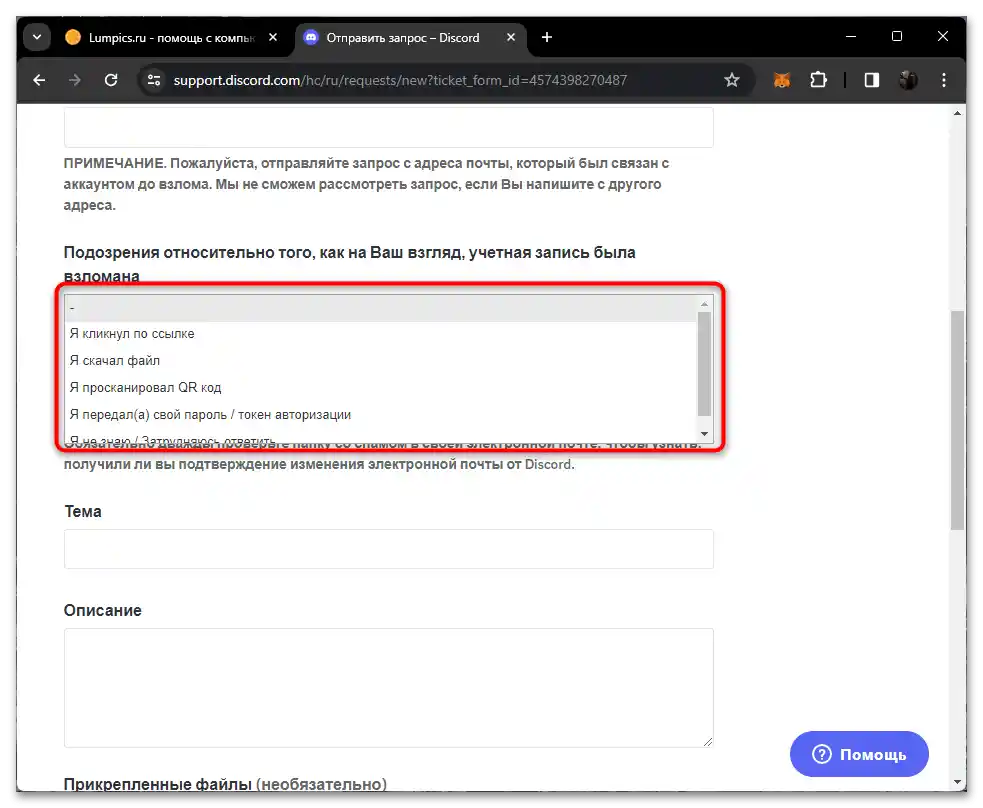The width and height of the screenshot is (983, 808).
Task: Reload the Discord support page
Action: [111, 80]
